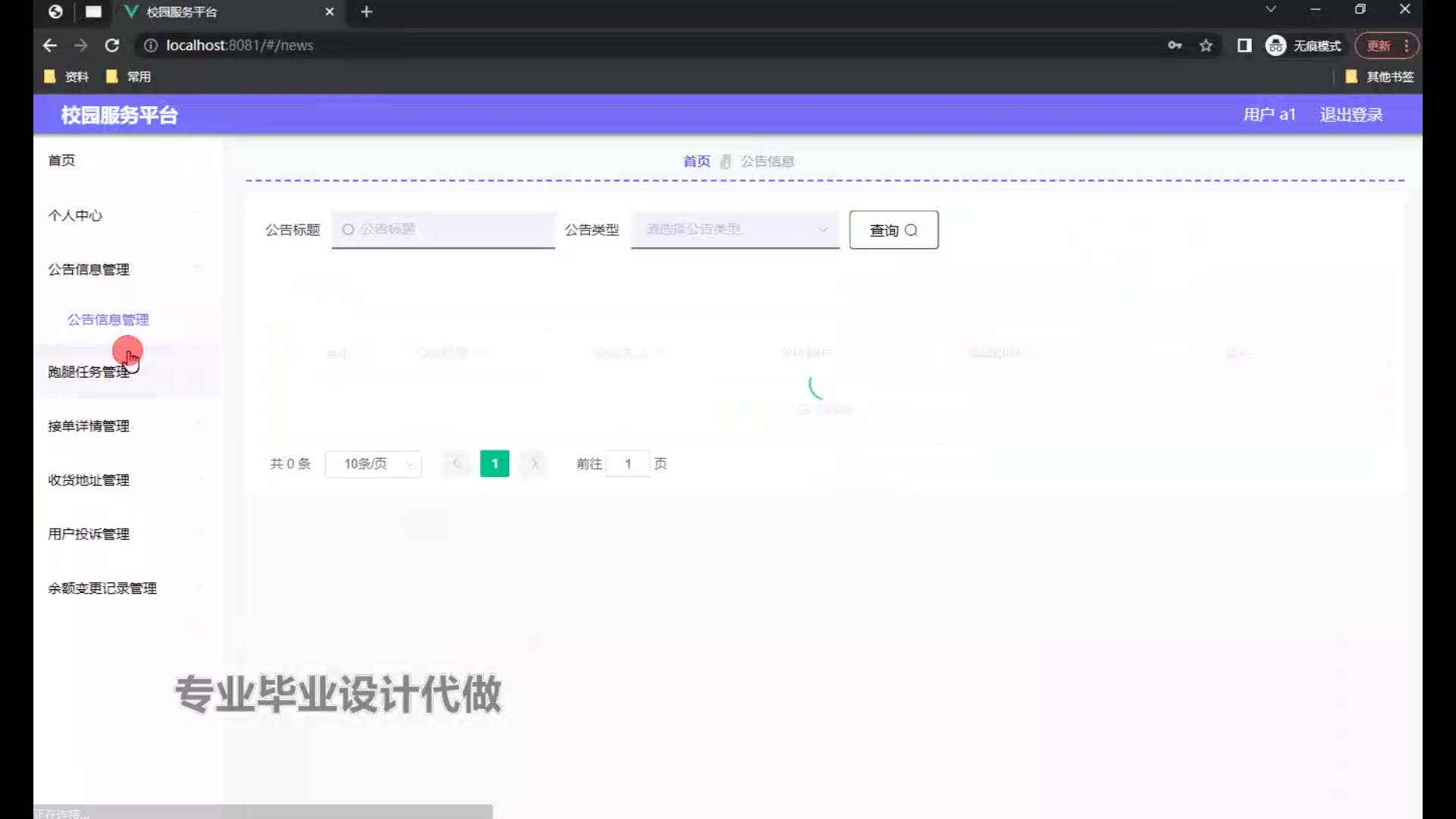Click site info icon in address bar
The width and height of the screenshot is (1456, 819).
tap(150, 45)
